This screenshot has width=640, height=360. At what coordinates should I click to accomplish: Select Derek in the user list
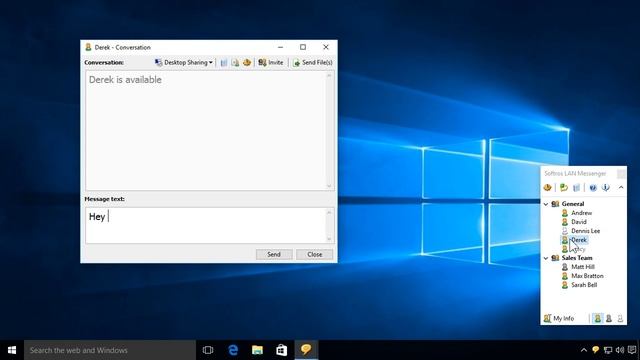point(579,240)
